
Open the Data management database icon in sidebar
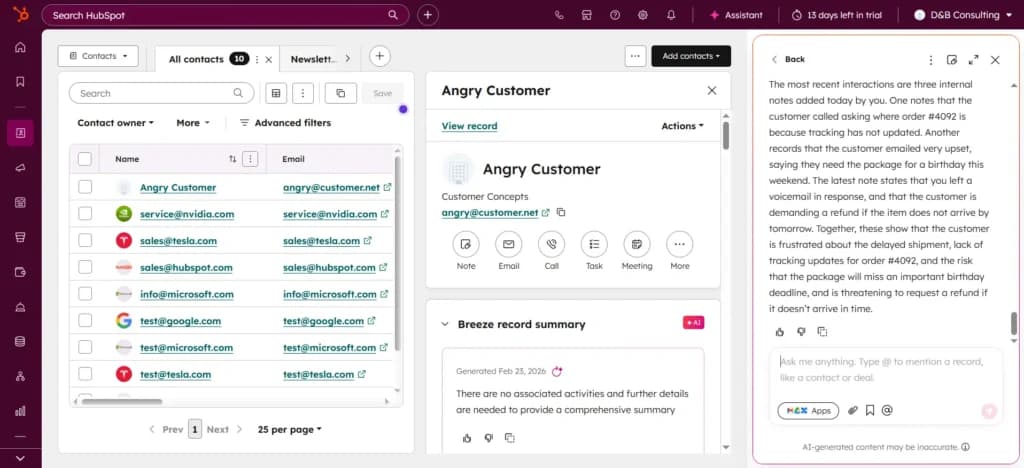(x=20, y=341)
